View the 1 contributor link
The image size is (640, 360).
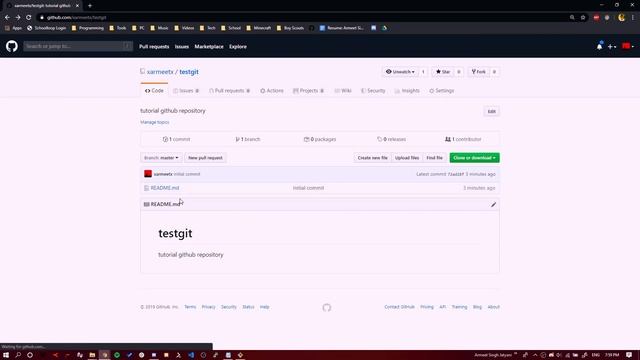point(463,139)
